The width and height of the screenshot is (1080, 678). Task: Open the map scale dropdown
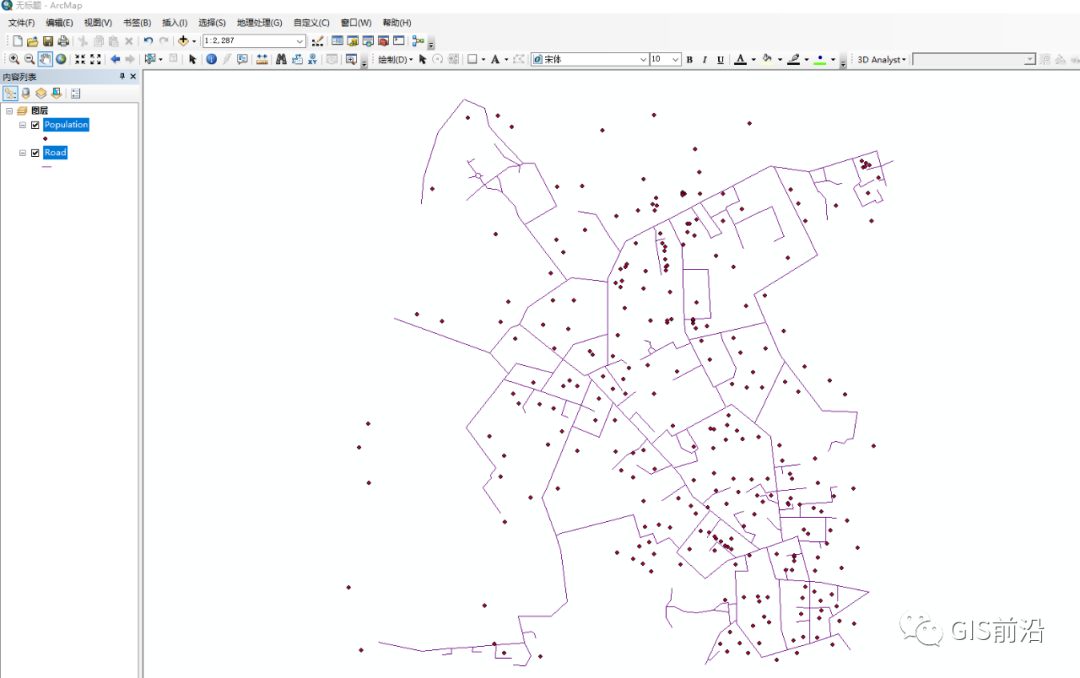pos(300,41)
